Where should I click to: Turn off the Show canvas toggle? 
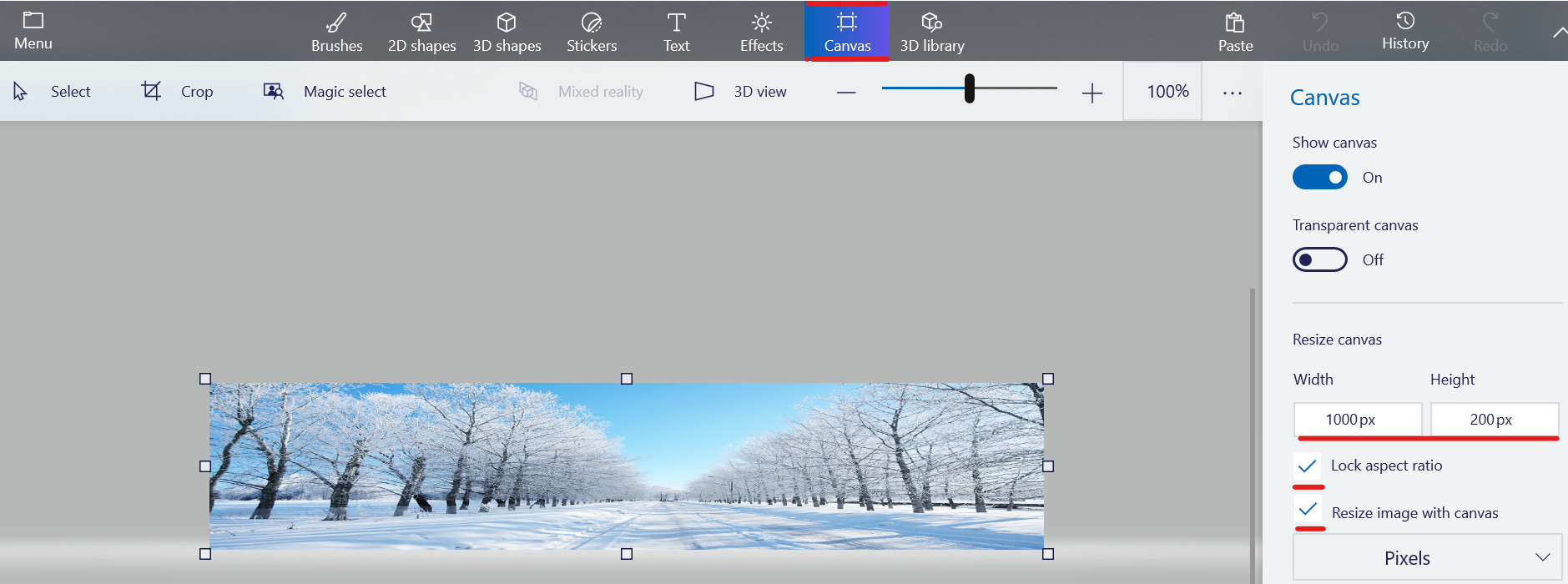pyautogui.click(x=1319, y=177)
